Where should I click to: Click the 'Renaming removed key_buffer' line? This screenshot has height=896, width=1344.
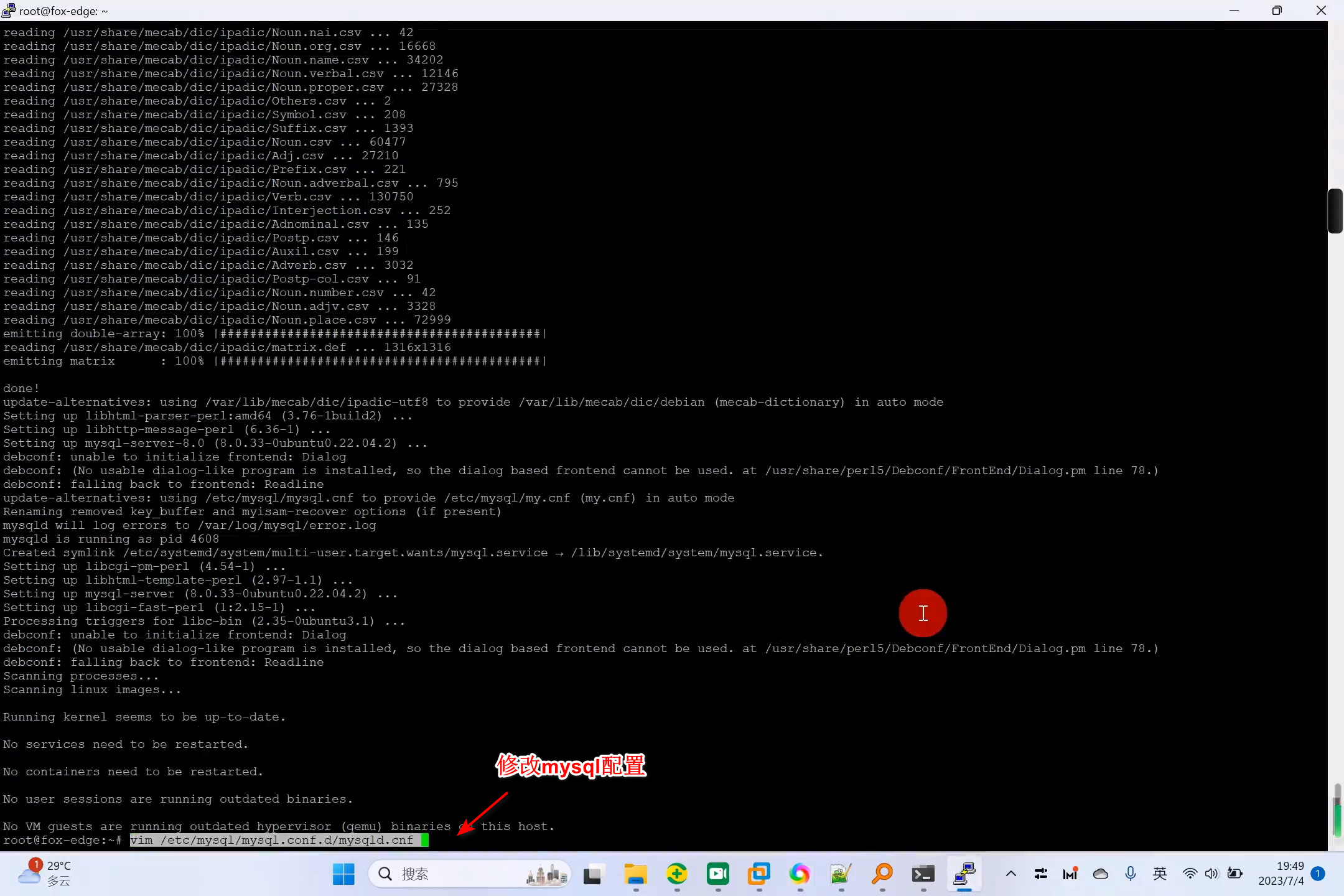point(252,511)
